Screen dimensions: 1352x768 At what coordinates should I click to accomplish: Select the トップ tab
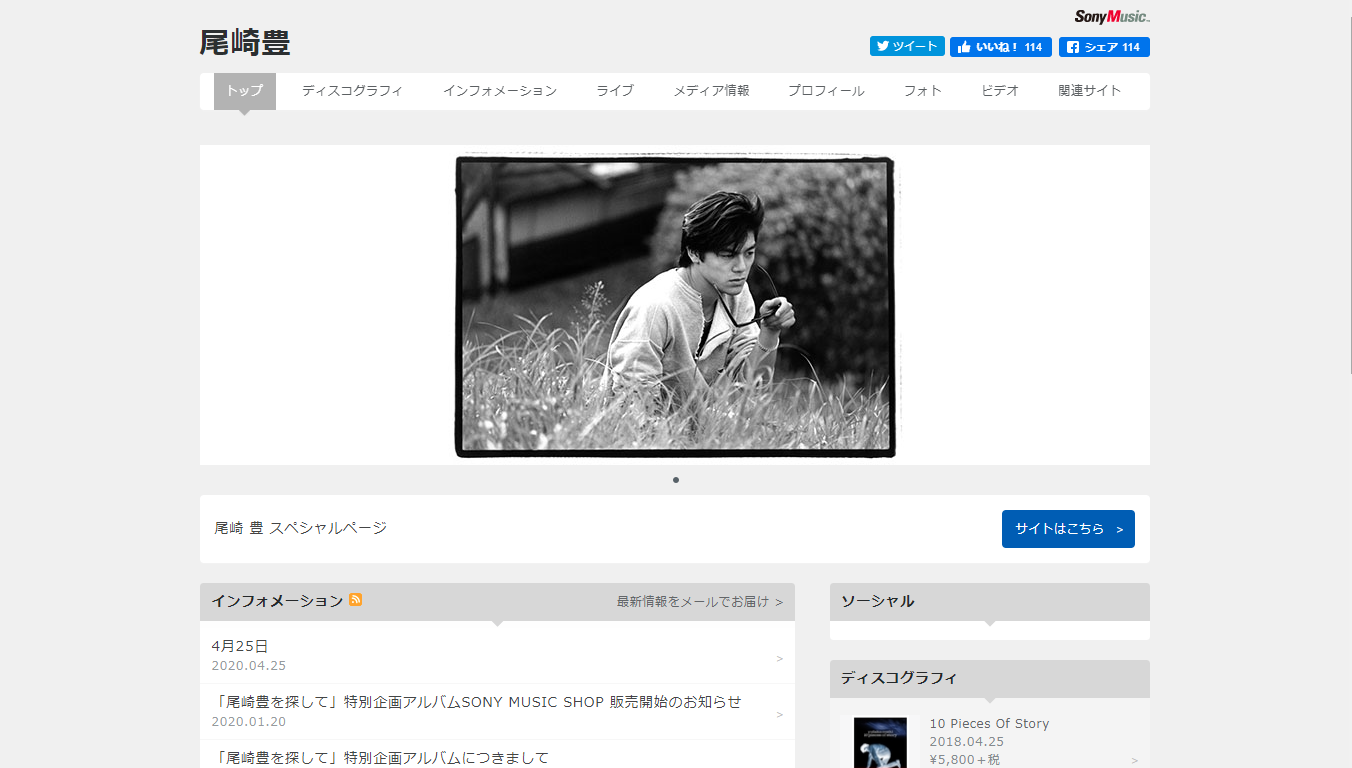pyautogui.click(x=245, y=91)
